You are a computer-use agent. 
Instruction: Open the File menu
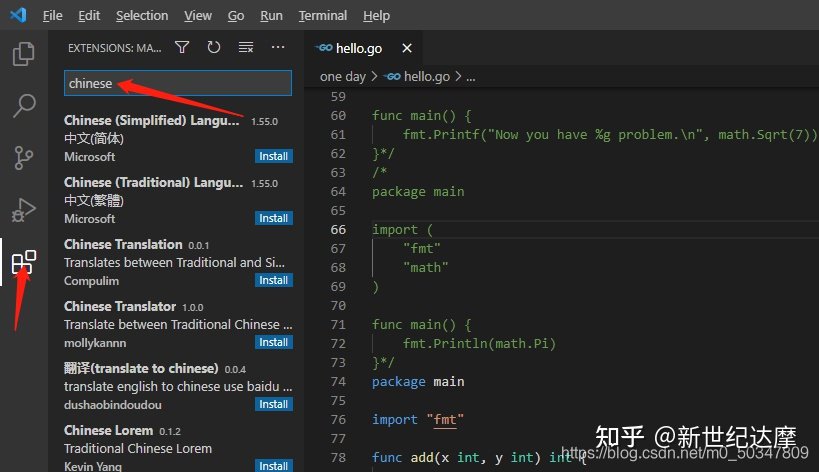pos(52,16)
